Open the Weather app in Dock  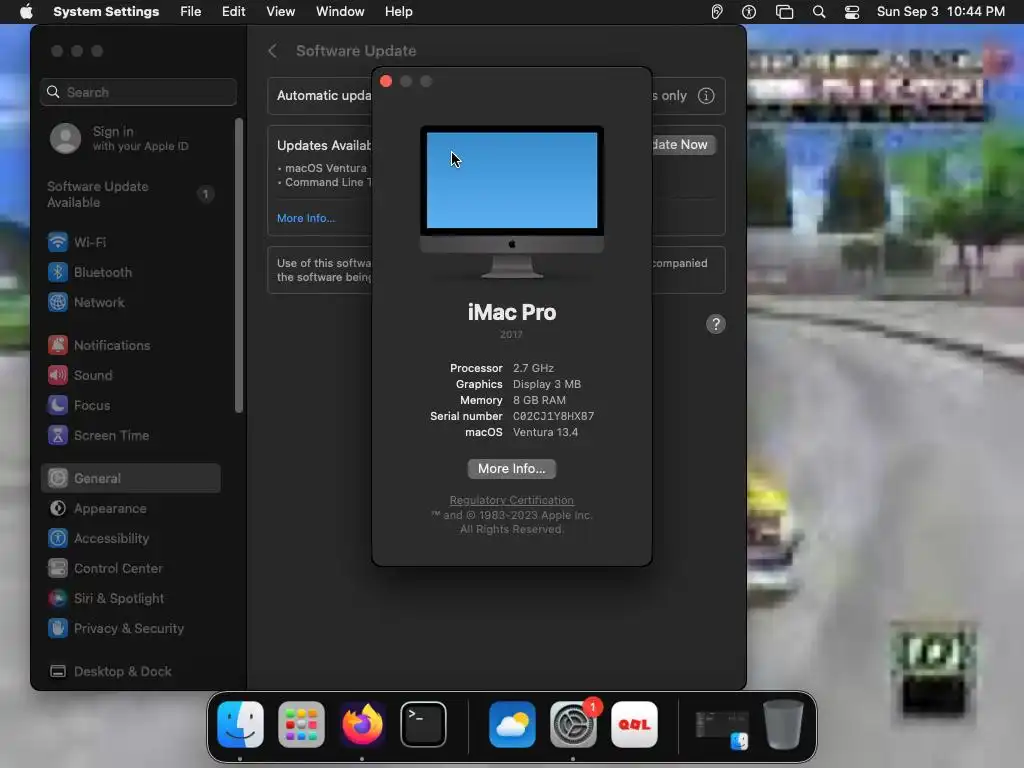pyautogui.click(x=512, y=724)
